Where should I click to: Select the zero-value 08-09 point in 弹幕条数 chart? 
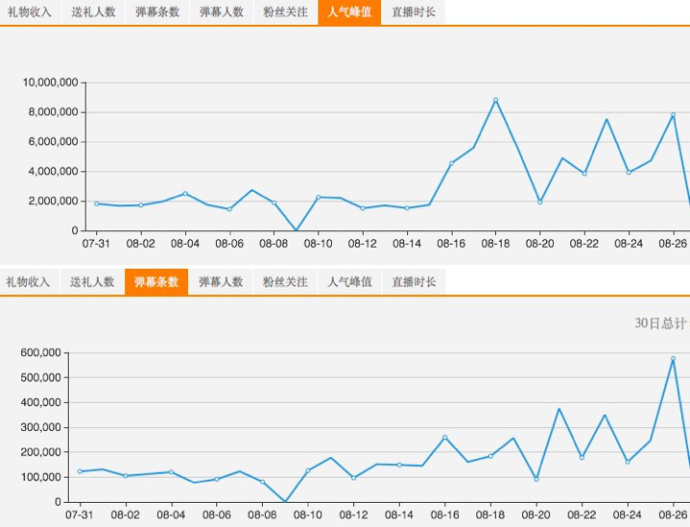coord(285,501)
